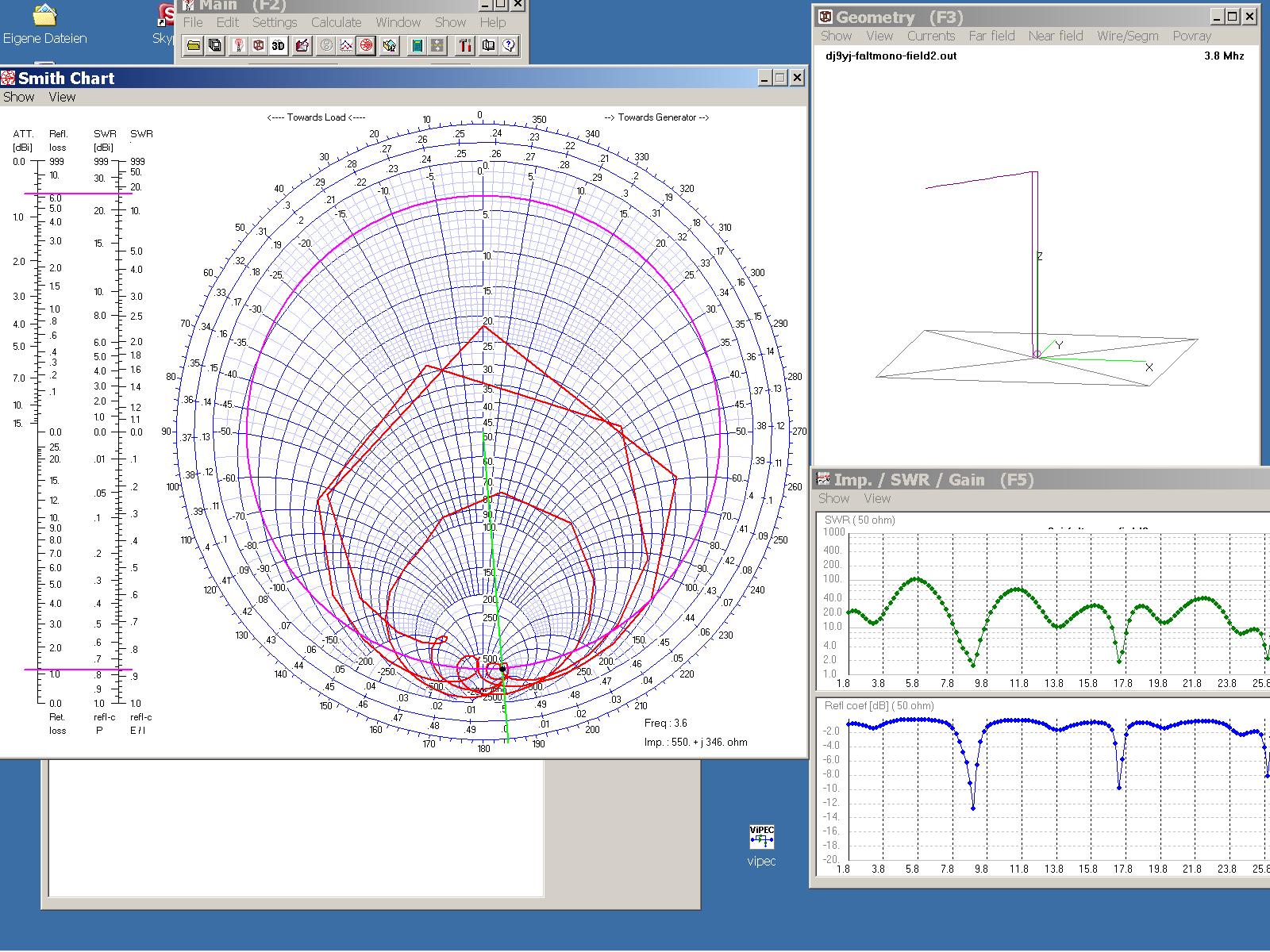This screenshot has height=952, width=1270.
Task: Open Currents menu in Geometry window
Action: pyautogui.click(x=931, y=36)
